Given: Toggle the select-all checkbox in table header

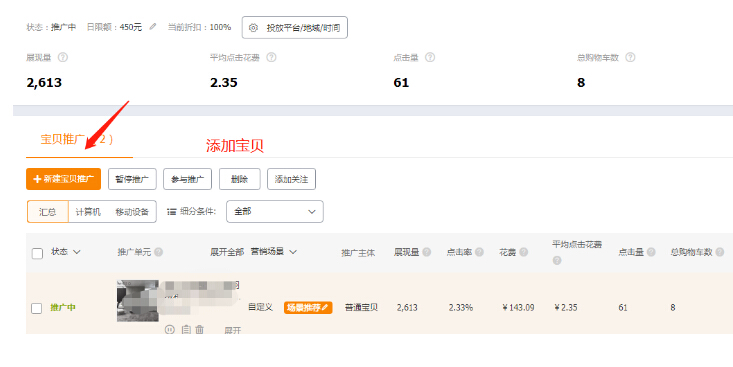Looking at the screenshot, I should [x=37, y=253].
